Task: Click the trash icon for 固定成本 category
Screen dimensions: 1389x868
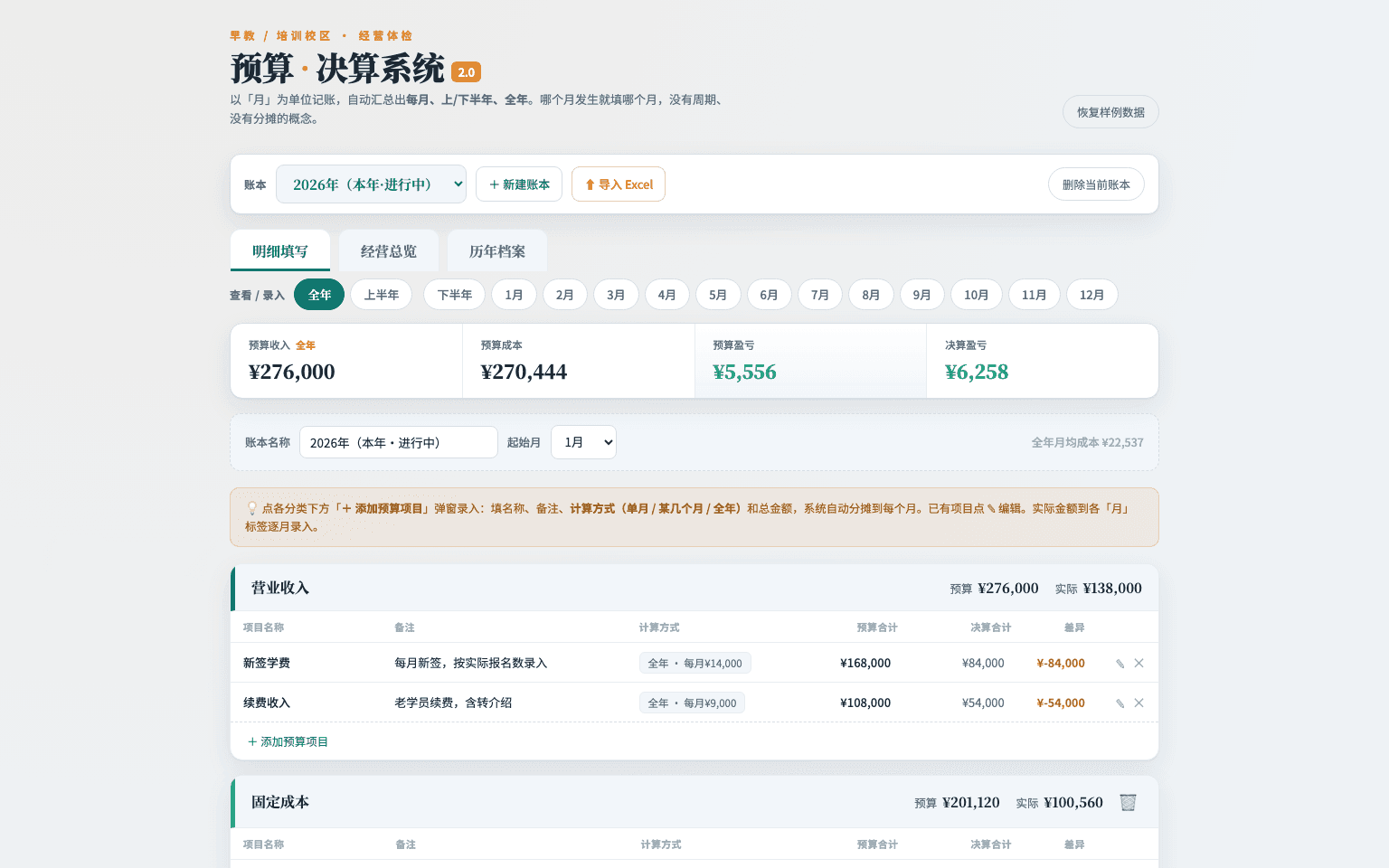Action: 1128,802
